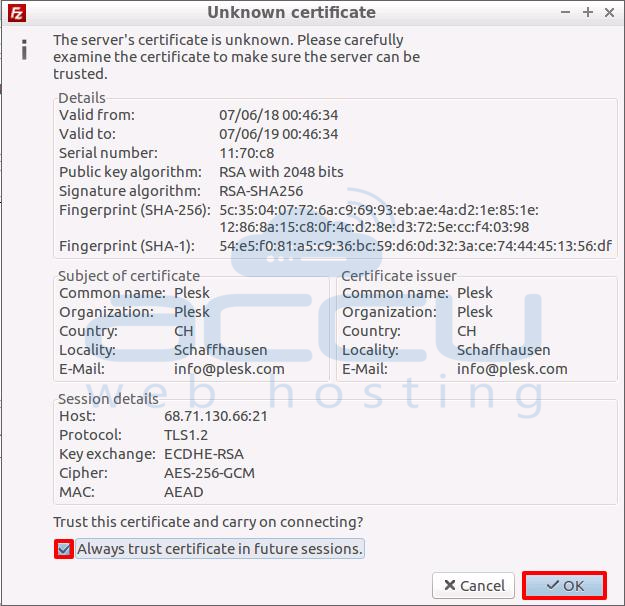The width and height of the screenshot is (625, 606).
Task: Click the 'Certificate issuer' group heading
Action: (399, 276)
